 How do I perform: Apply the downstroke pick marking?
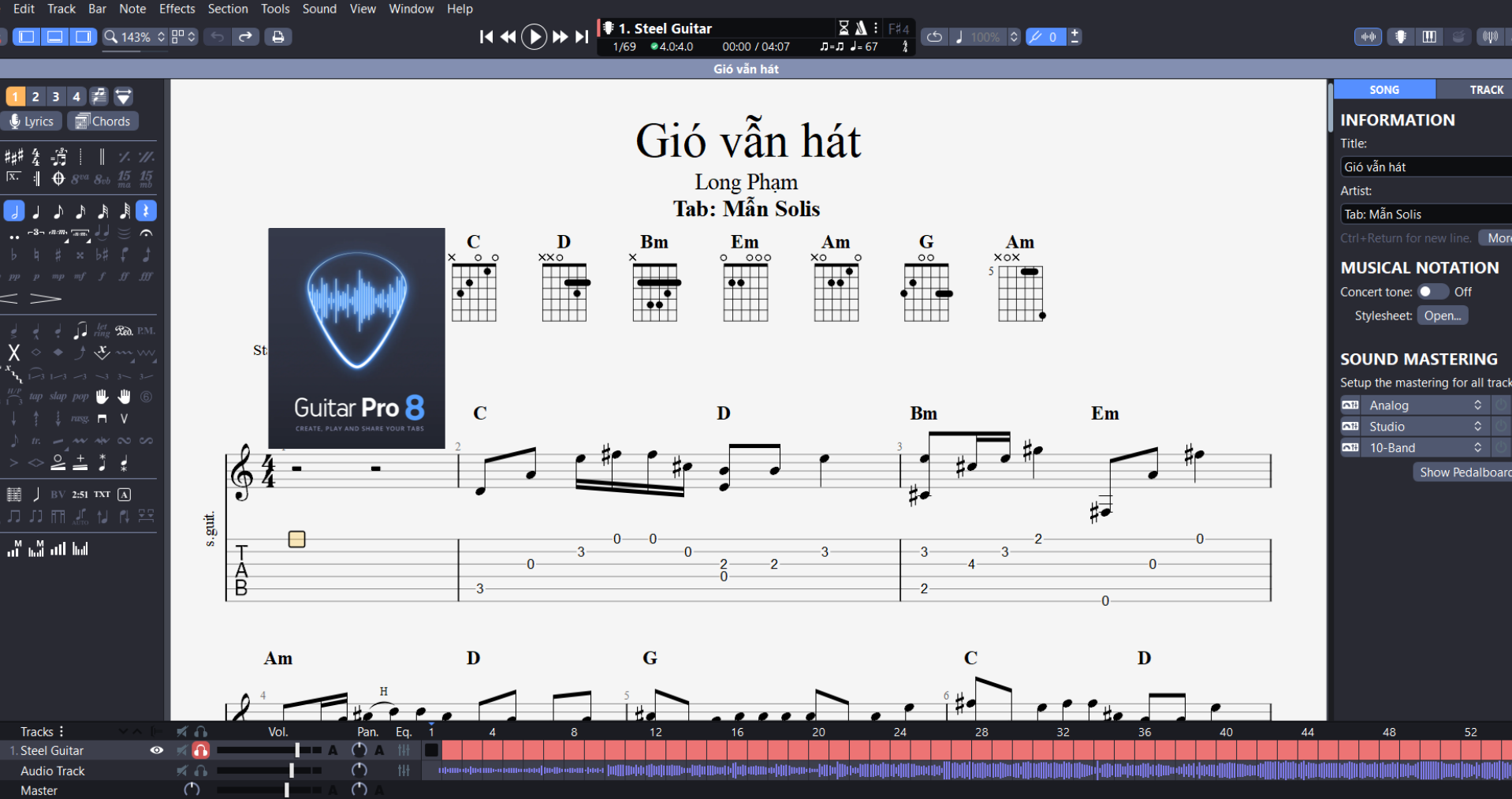pyautogui.click(x=102, y=419)
